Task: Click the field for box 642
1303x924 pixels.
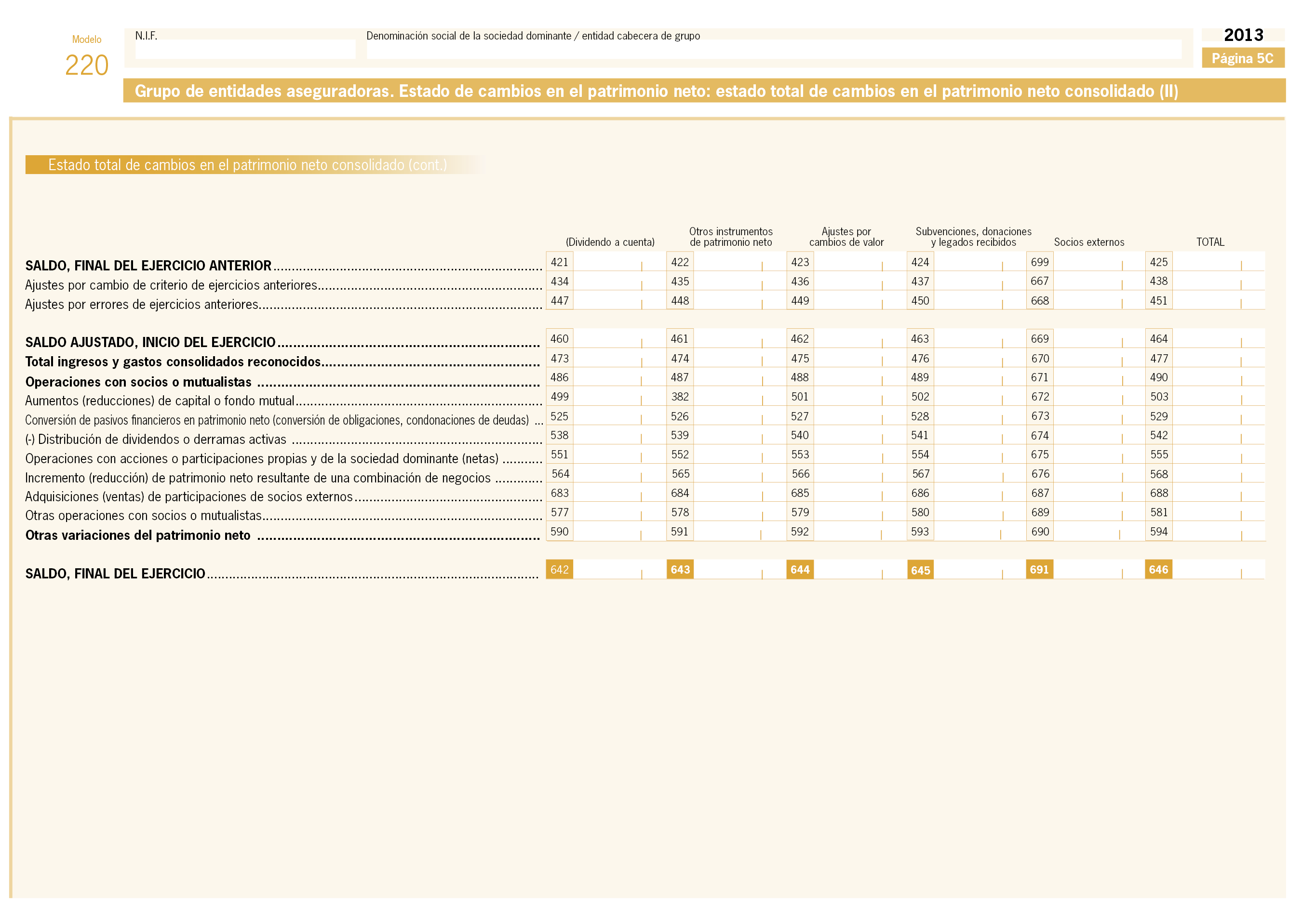Action: pyautogui.click(x=619, y=570)
